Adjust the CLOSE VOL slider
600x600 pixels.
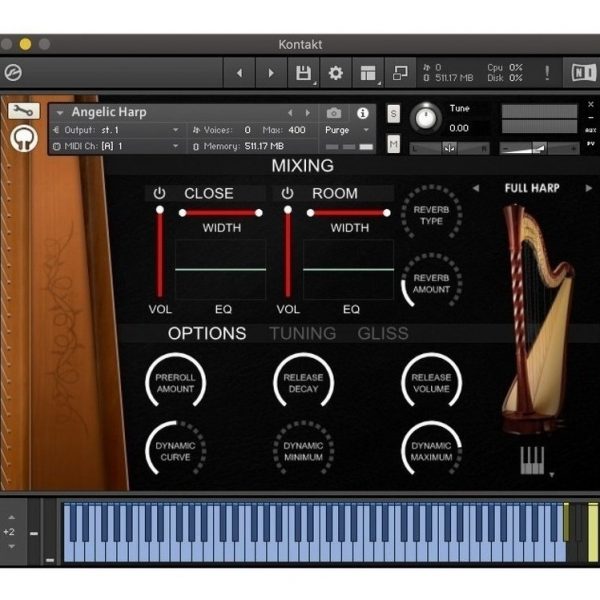click(x=160, y=253)
